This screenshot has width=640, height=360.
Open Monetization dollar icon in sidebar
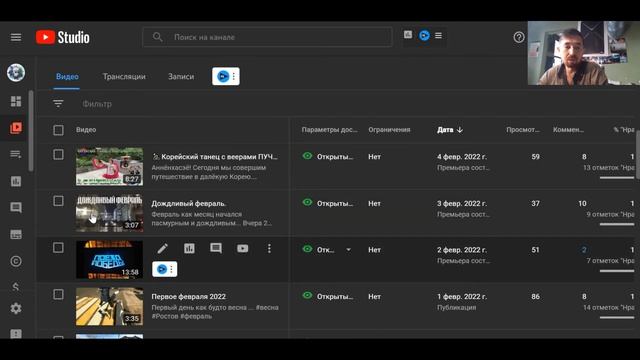16,287
